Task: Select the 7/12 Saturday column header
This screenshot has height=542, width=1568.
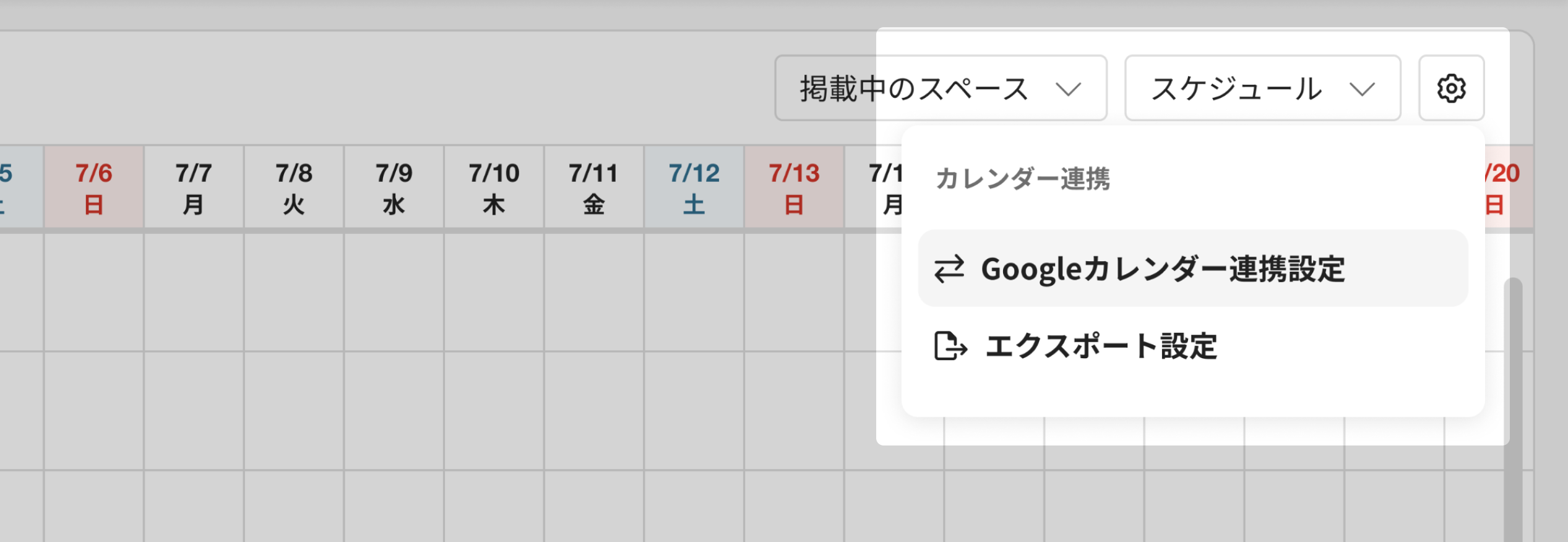Action: 694,187
